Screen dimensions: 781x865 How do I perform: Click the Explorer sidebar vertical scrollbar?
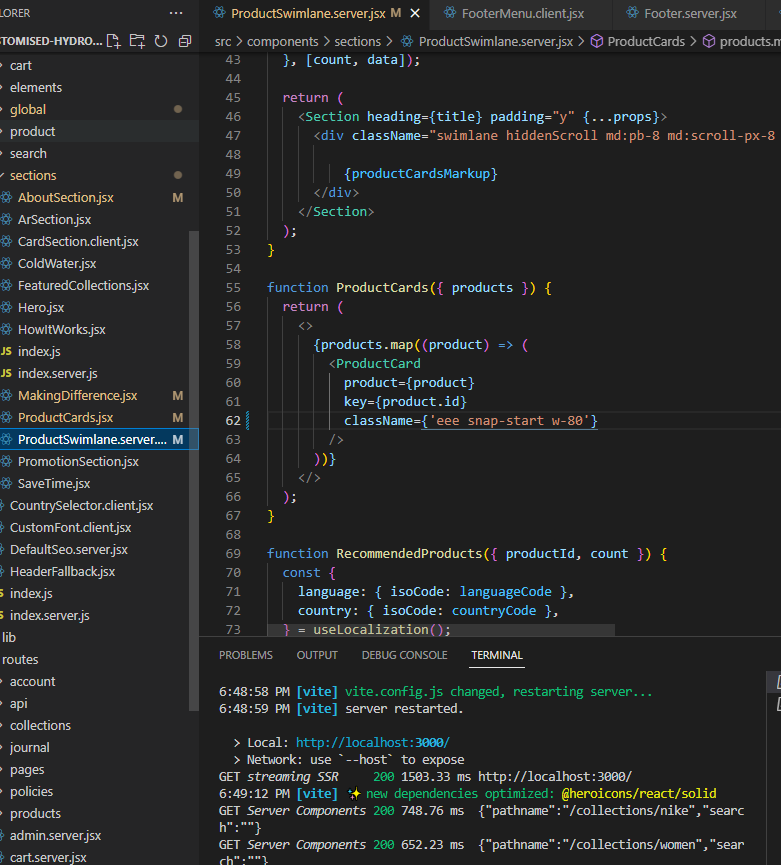pos(194,470)
